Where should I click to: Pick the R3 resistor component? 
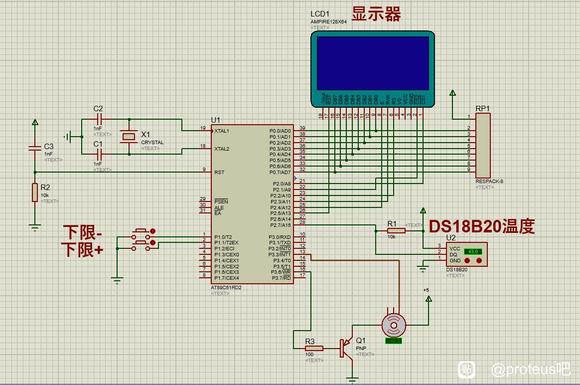tap(314, 348)
